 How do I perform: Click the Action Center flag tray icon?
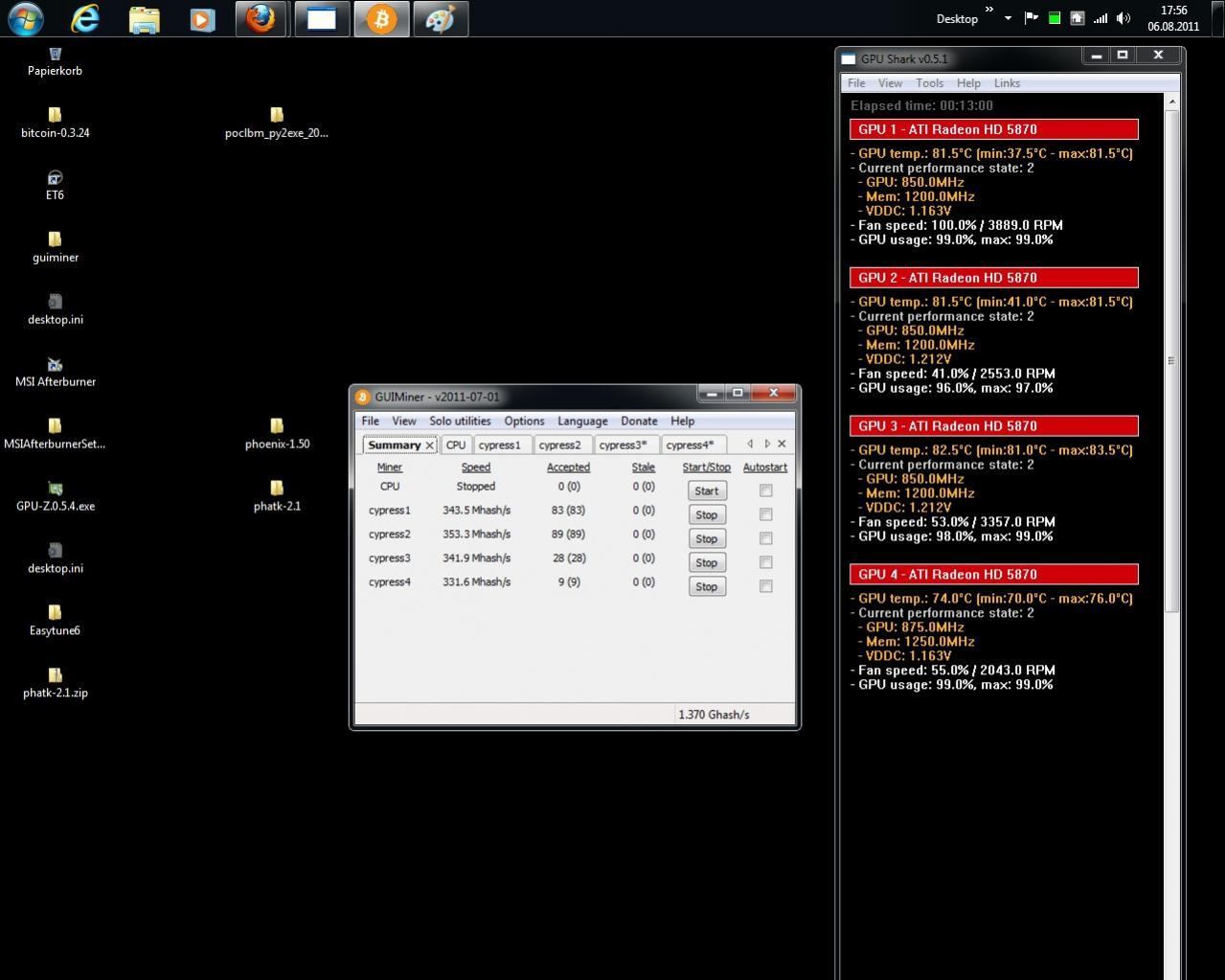tap(1032, 18)
